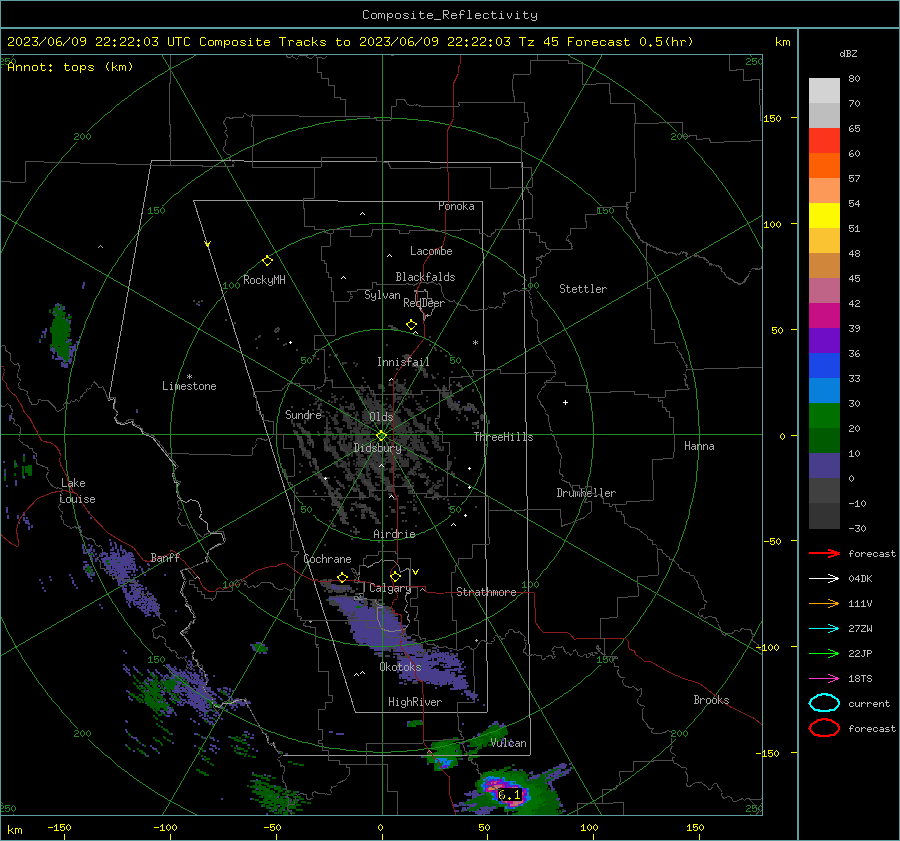Viewport: 900px width, 841px height.
Task: Click the Composite Tracks timestamp header line
Action: tap(350, 42)
